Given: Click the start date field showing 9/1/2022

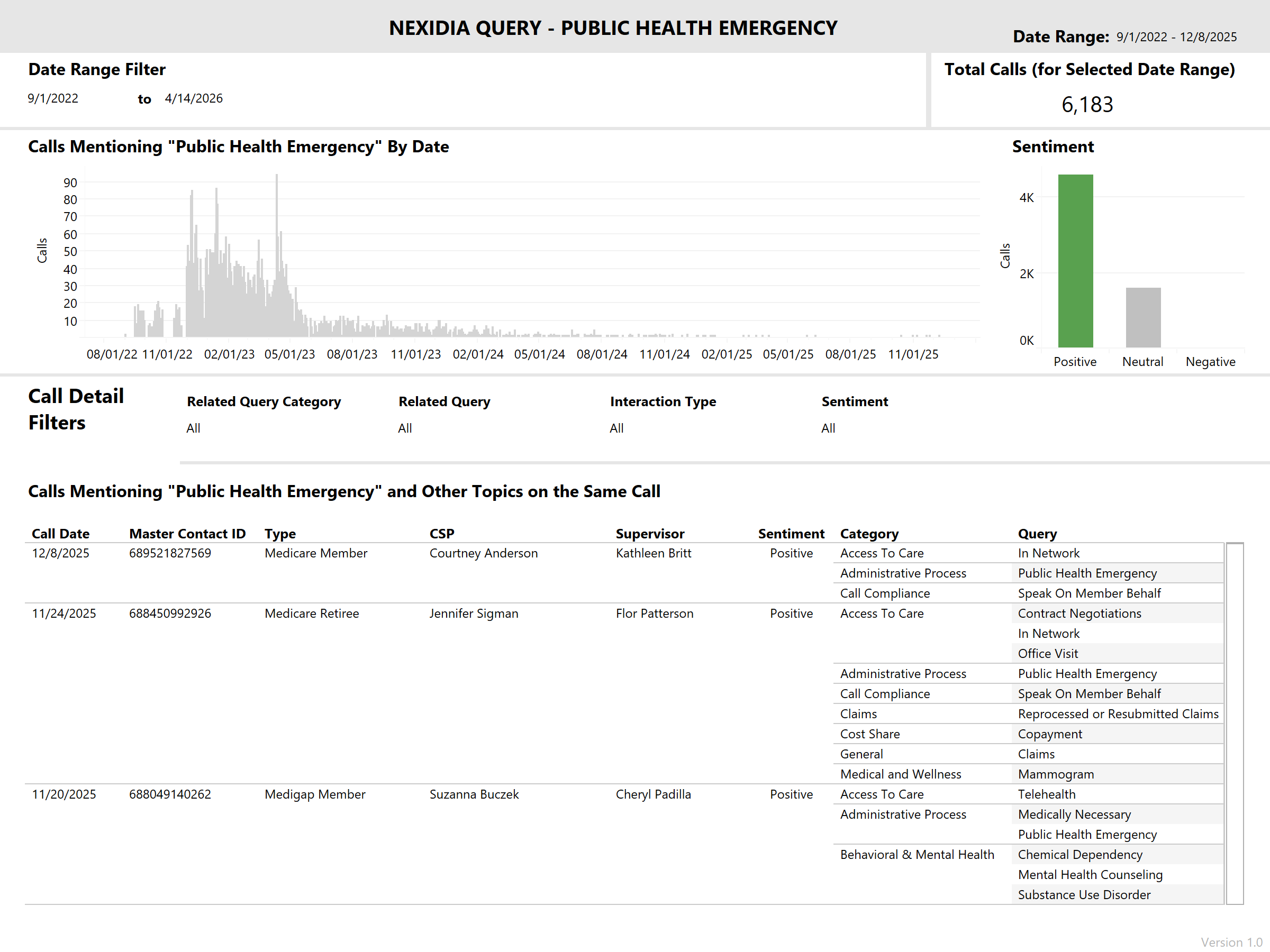Looking at the screenshot, I should click(53, 98).
